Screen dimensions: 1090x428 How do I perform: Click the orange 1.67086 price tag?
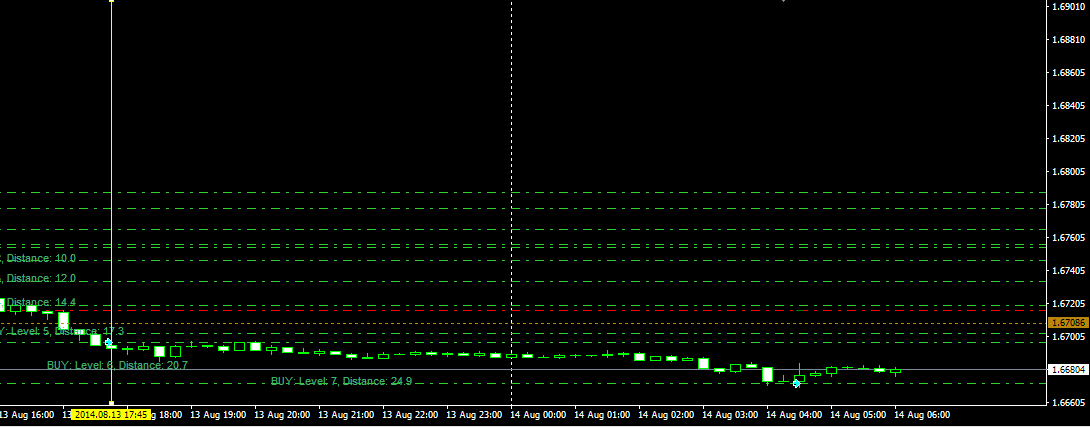[x=1067, y=322]
